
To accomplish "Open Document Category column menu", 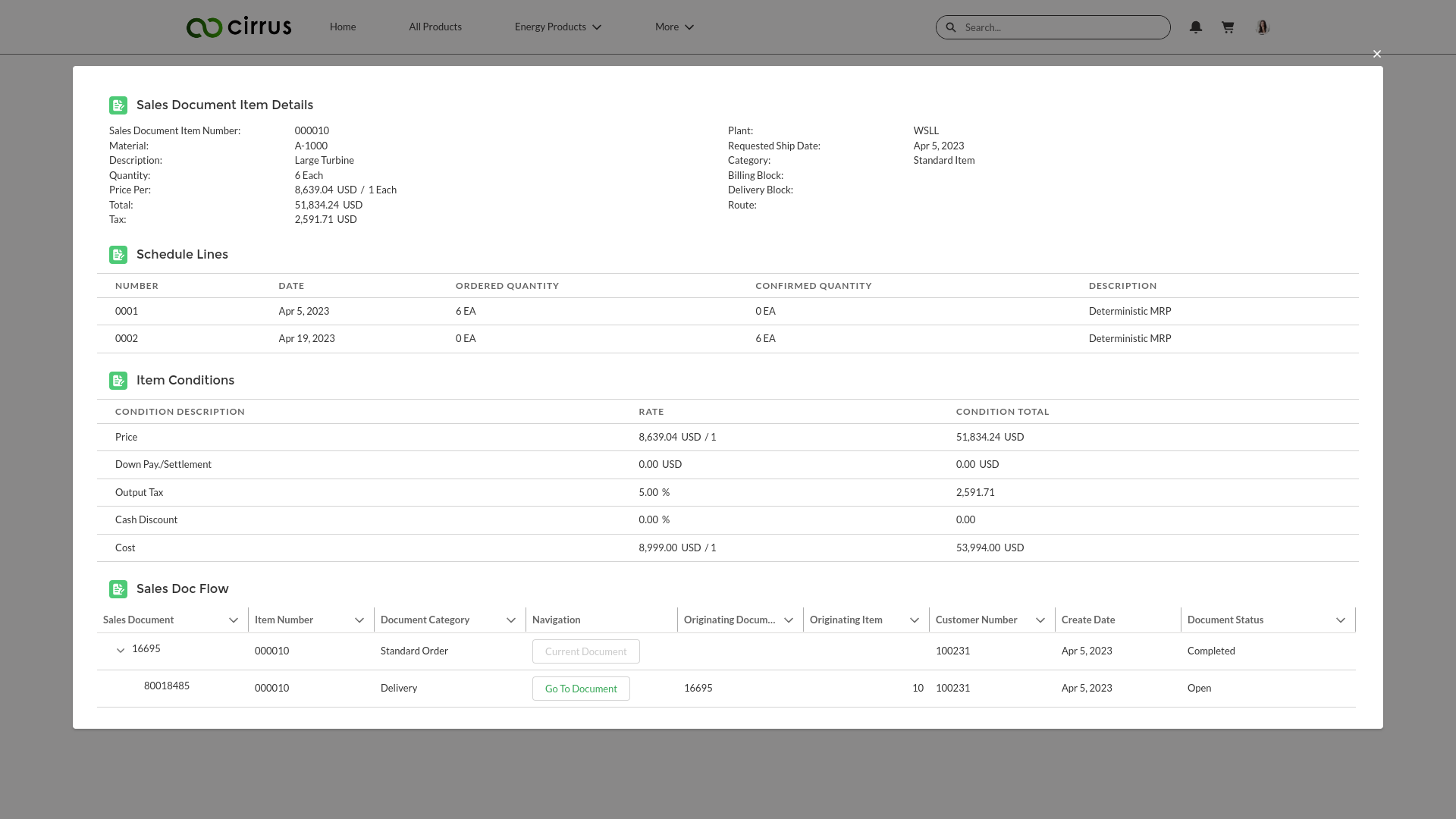I will 511,620.
